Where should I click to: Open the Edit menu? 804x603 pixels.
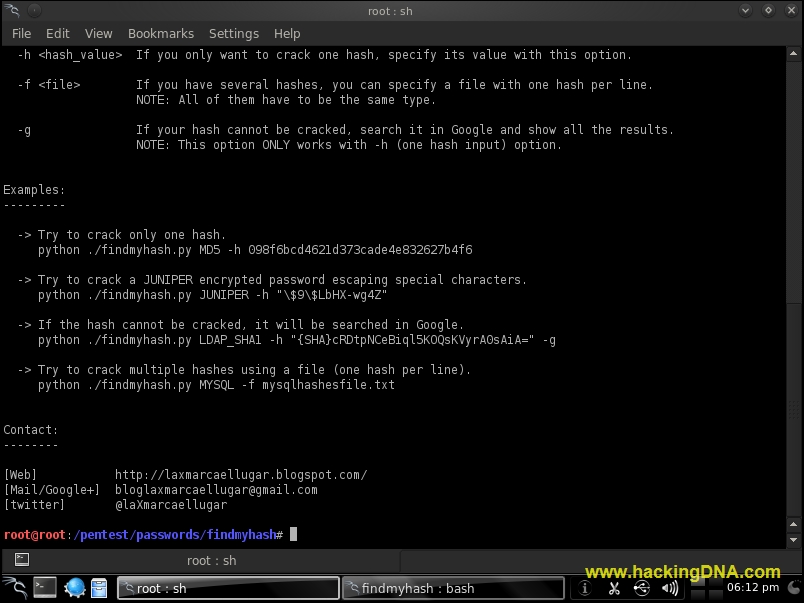click(57, 34)
